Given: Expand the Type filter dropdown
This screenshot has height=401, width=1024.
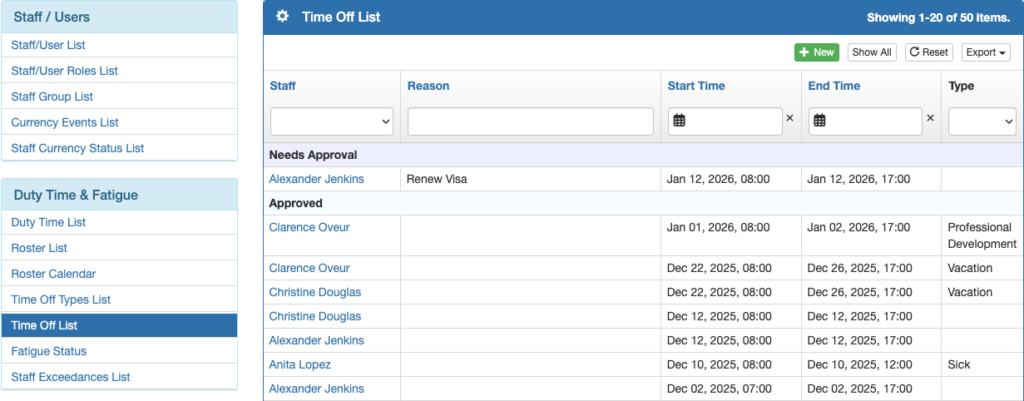Looking at the screenshot, I should (x=981, y=121).
